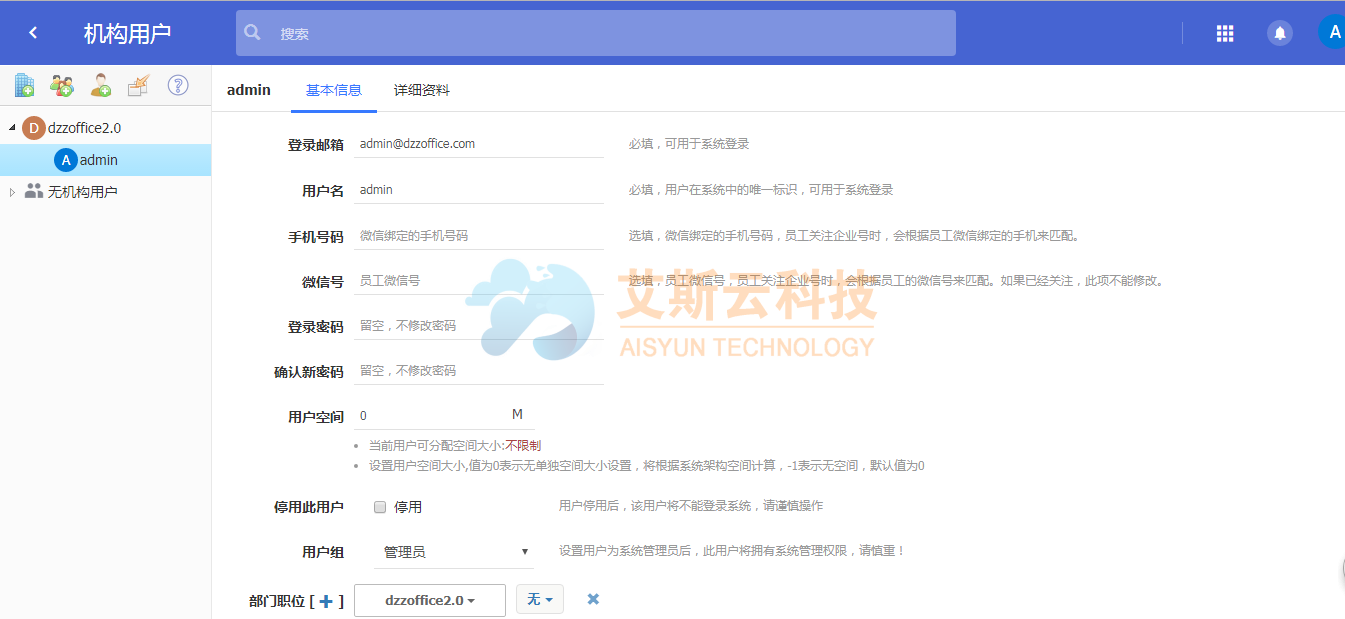The height and width of the screenshot is (619, 1345).
Task: Select admin user in the tree
Action: coord(98,160)
